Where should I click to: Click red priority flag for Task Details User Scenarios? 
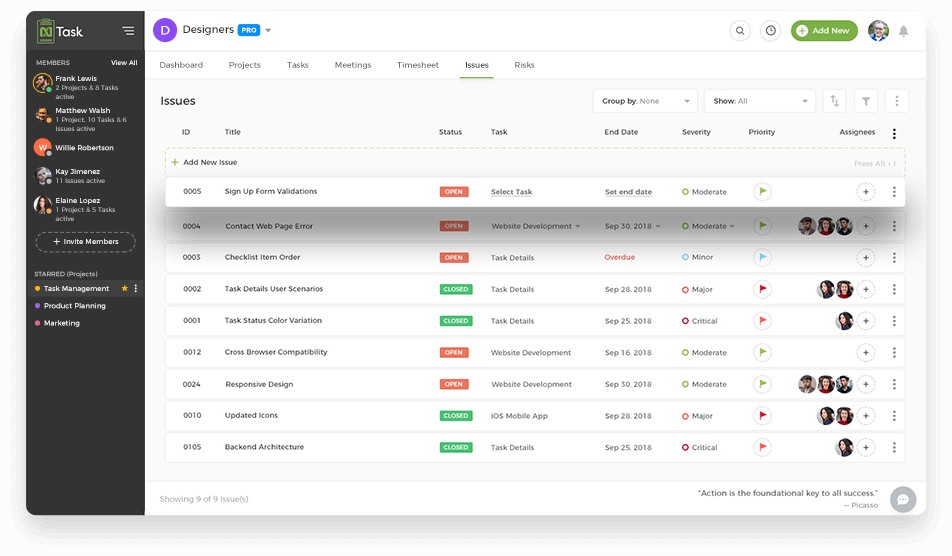[x=763, y=289]
